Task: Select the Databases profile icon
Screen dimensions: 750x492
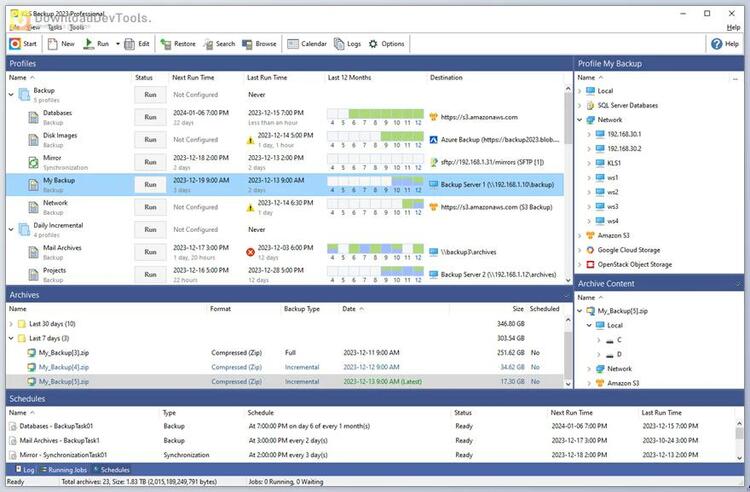Action: (33, 117)
